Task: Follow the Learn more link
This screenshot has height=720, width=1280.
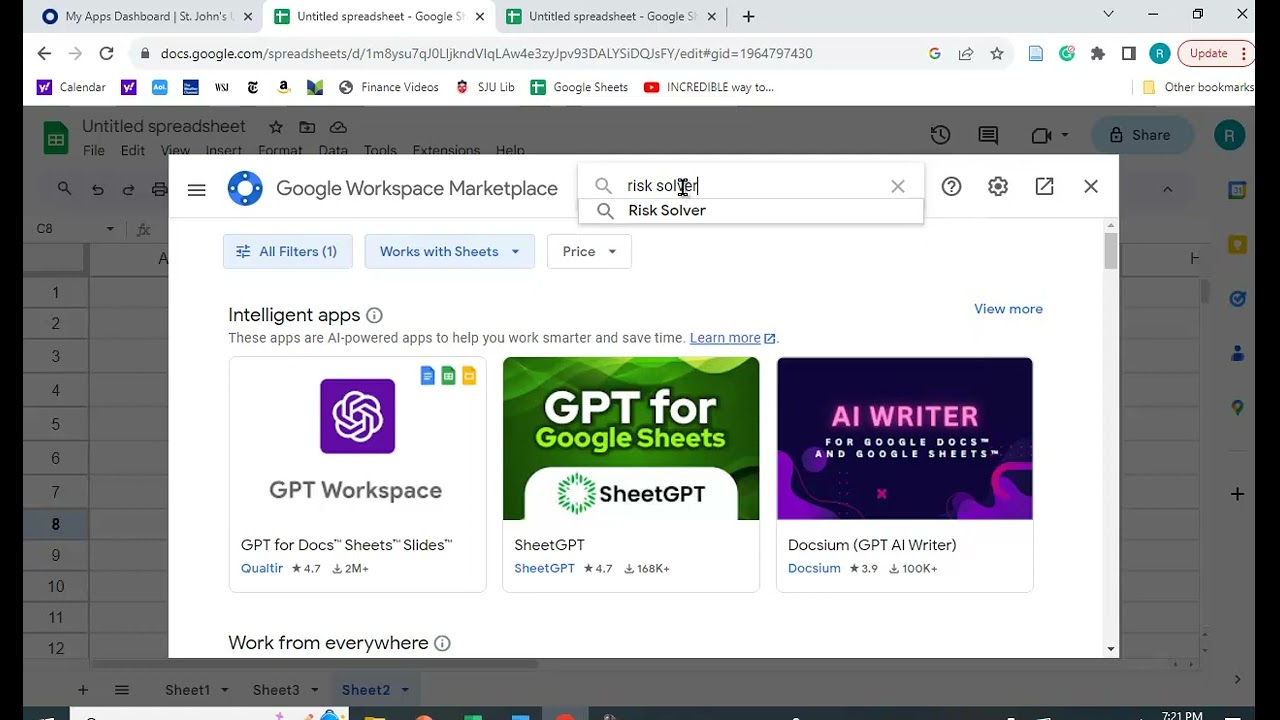Action: (732, 338)
